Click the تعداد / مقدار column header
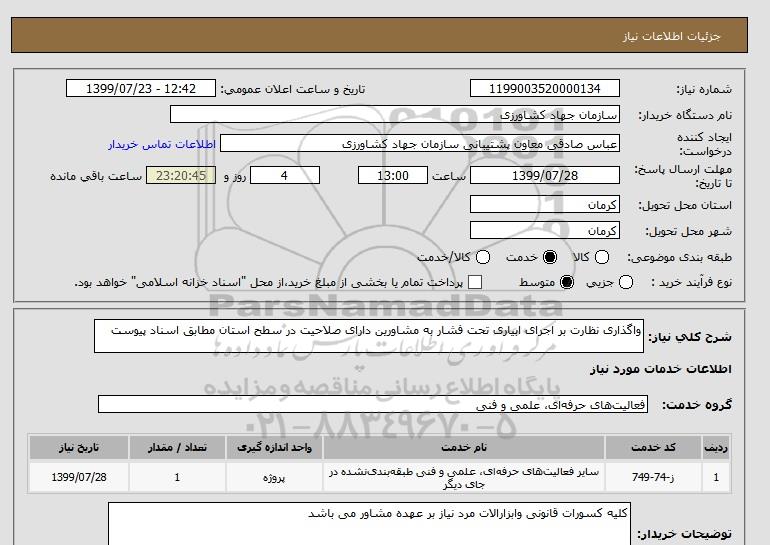Image resolution: width=770 pixels, height=545 pixels. coord(177,447)
